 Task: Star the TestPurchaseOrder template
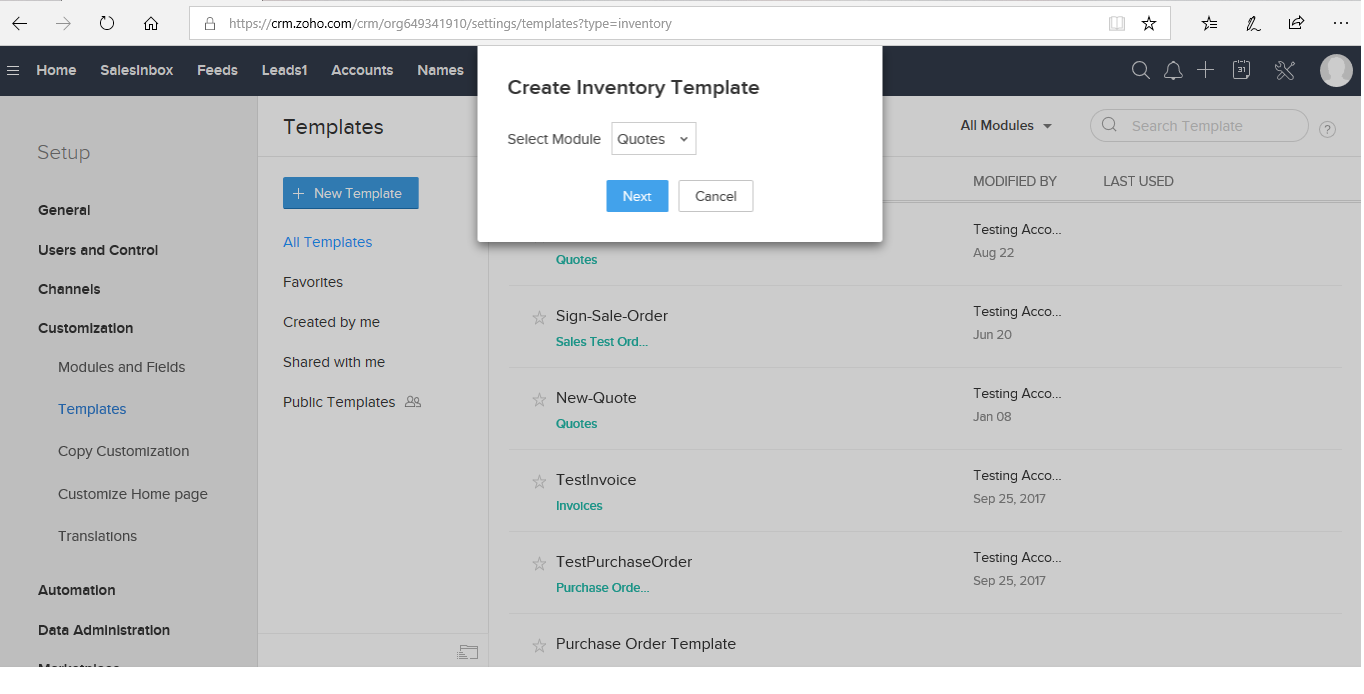pos(539,563)
